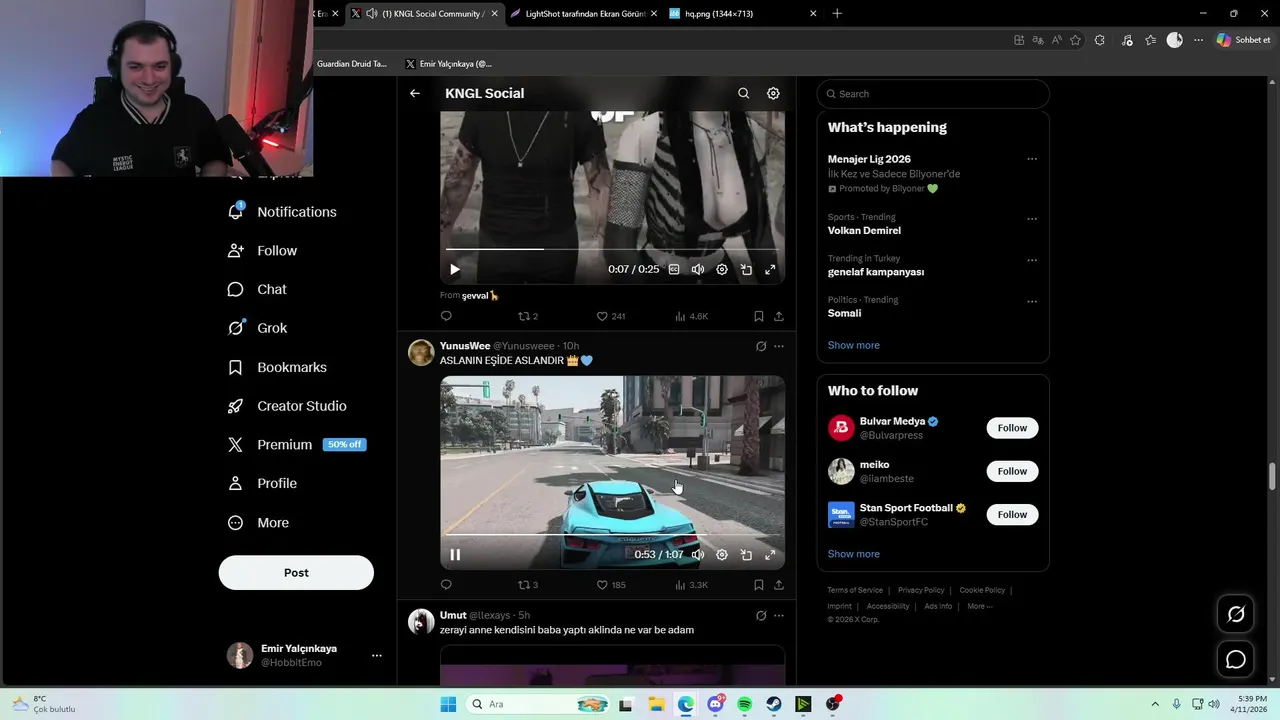The width and height of the screenshot is (1280, 720).
Task: Open Notifications in the sidebar
Action: click(x=283, y=212)
